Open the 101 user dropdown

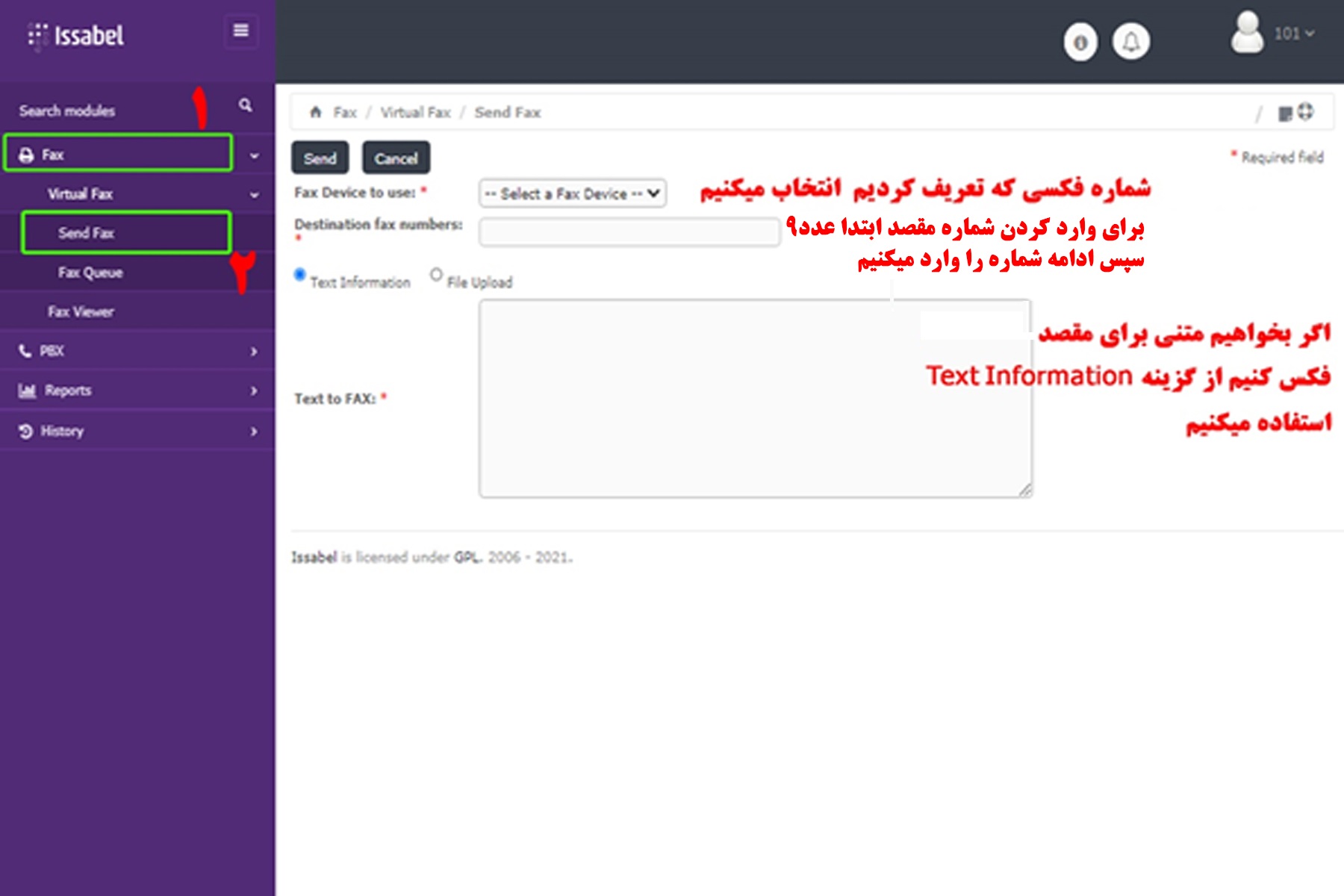pos(1294,34)
